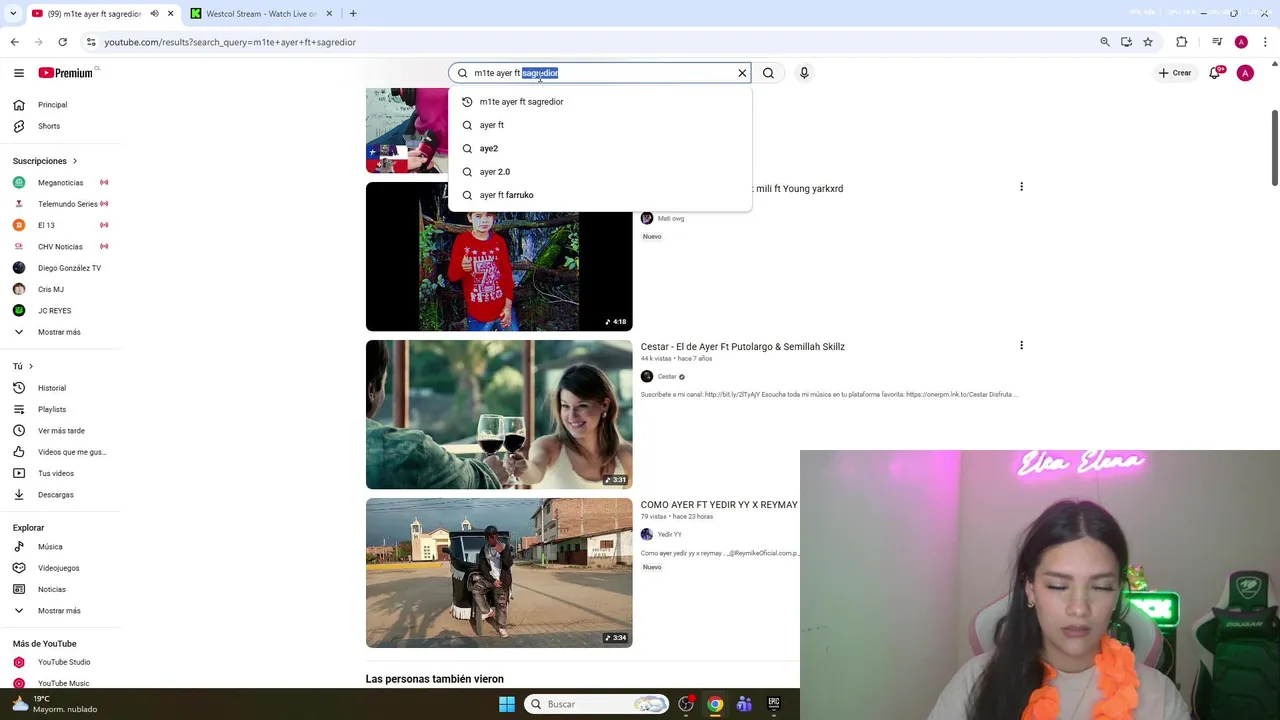Open the Windows Start menu
Viewport: 1280px width, 720px height.
[507, 704]
